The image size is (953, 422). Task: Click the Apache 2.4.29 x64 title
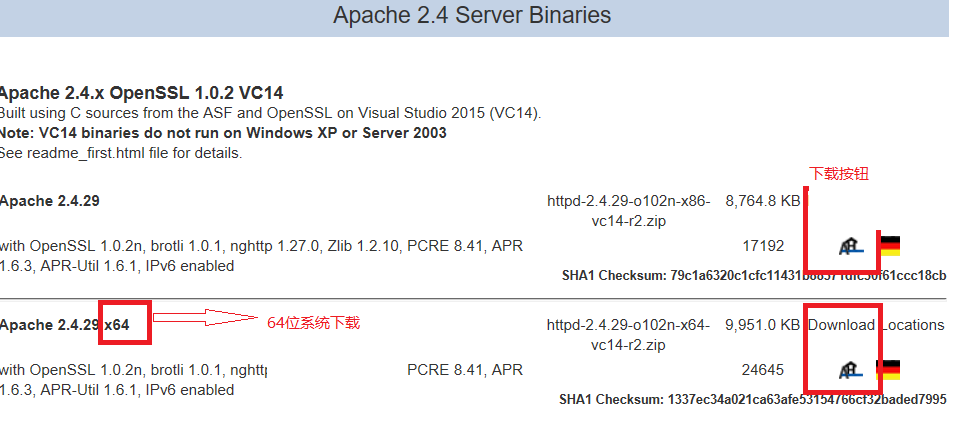pos(64,325)
